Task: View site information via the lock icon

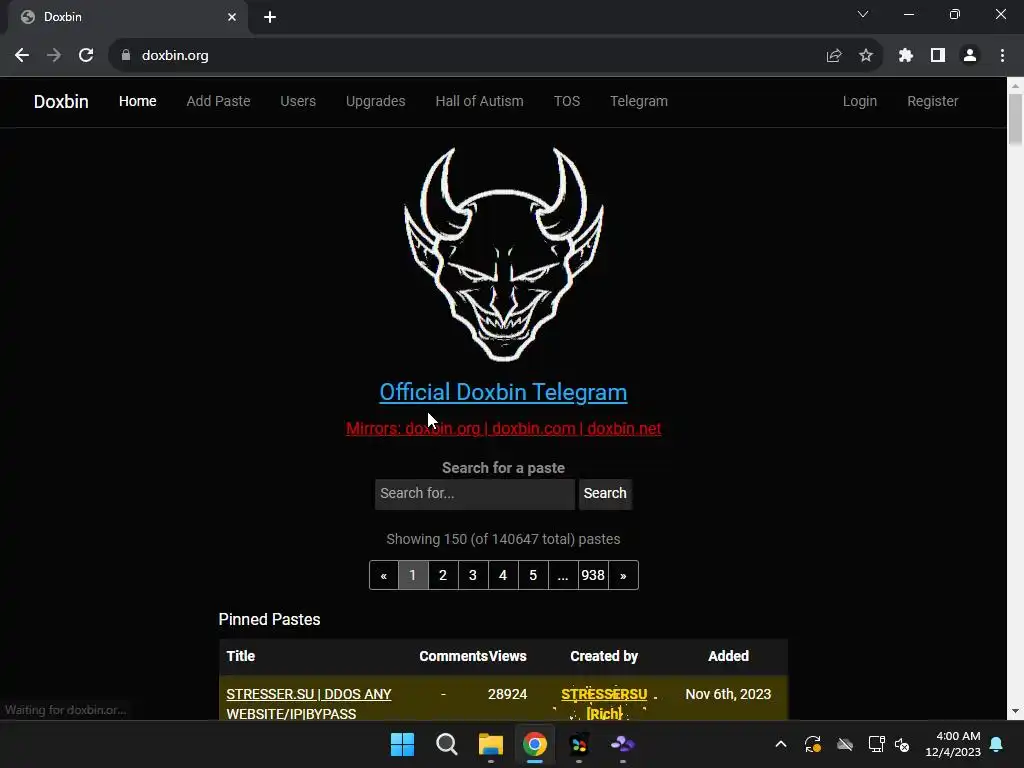Action: point(126,56)
